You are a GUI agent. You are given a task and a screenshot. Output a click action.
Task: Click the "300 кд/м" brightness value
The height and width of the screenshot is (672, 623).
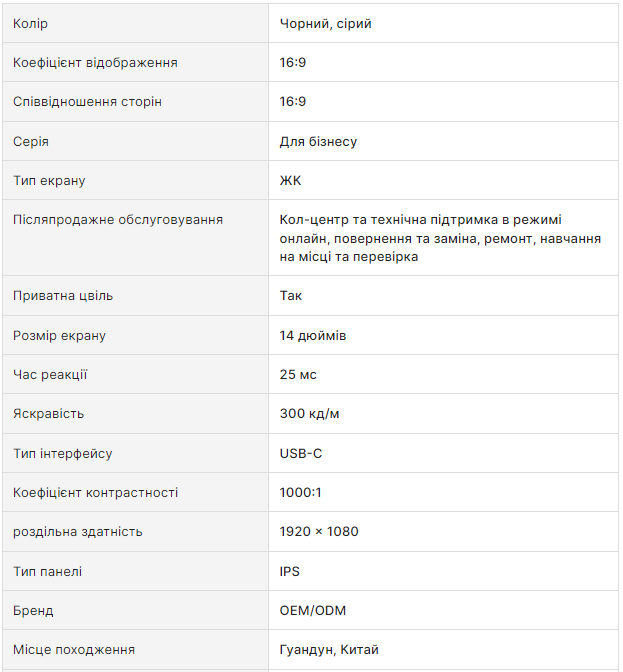tap(309, 414)
